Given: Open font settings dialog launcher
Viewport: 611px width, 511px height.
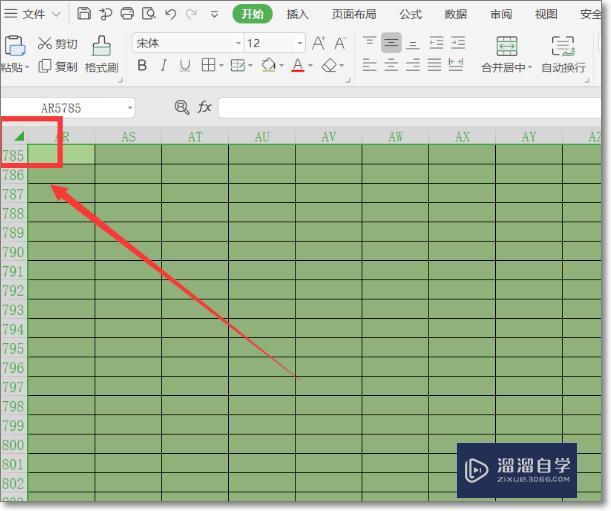Looking at the screenshot, I should 348,81.
